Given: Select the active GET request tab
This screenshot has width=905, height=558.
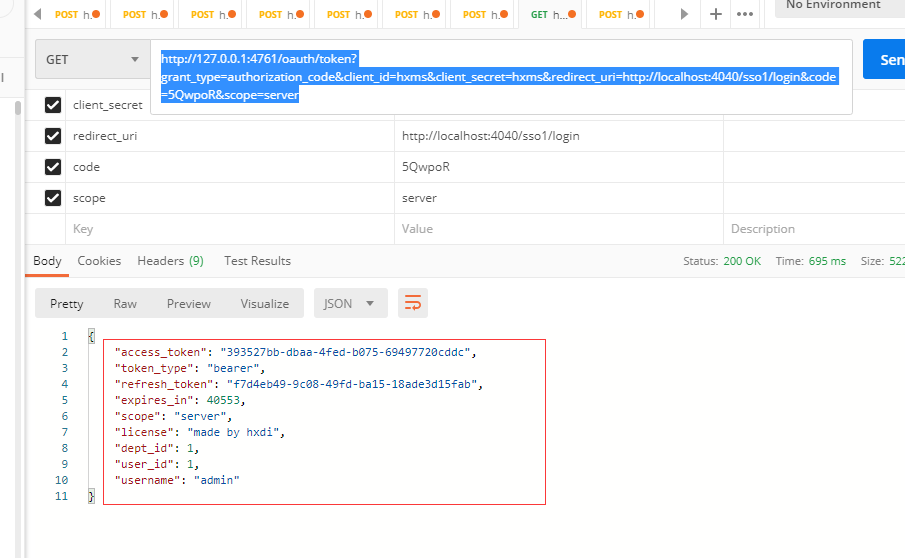Looking at the screenshot, I should 552,15.
